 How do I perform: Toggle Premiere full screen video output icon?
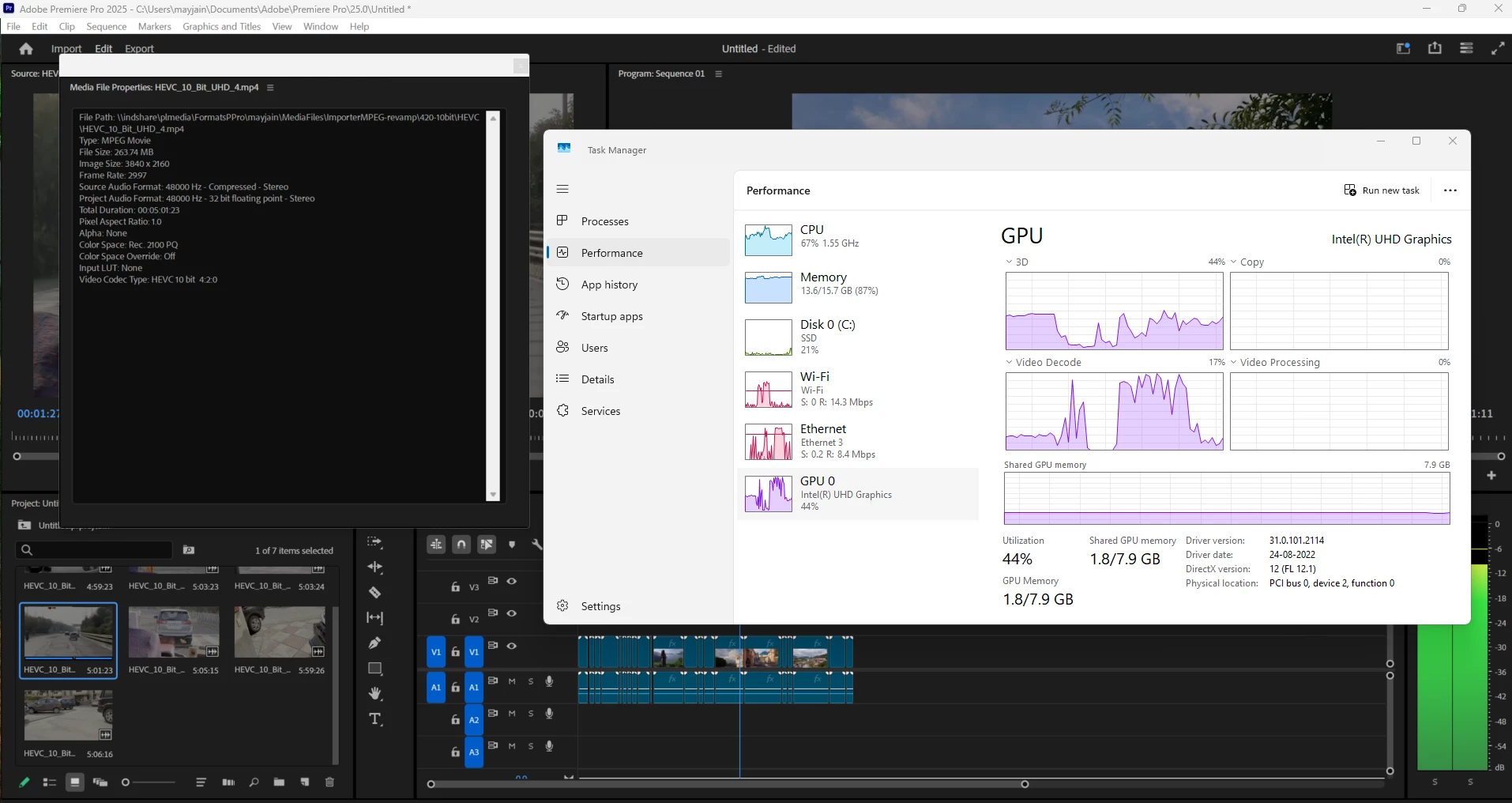(x=1498, y=49)
